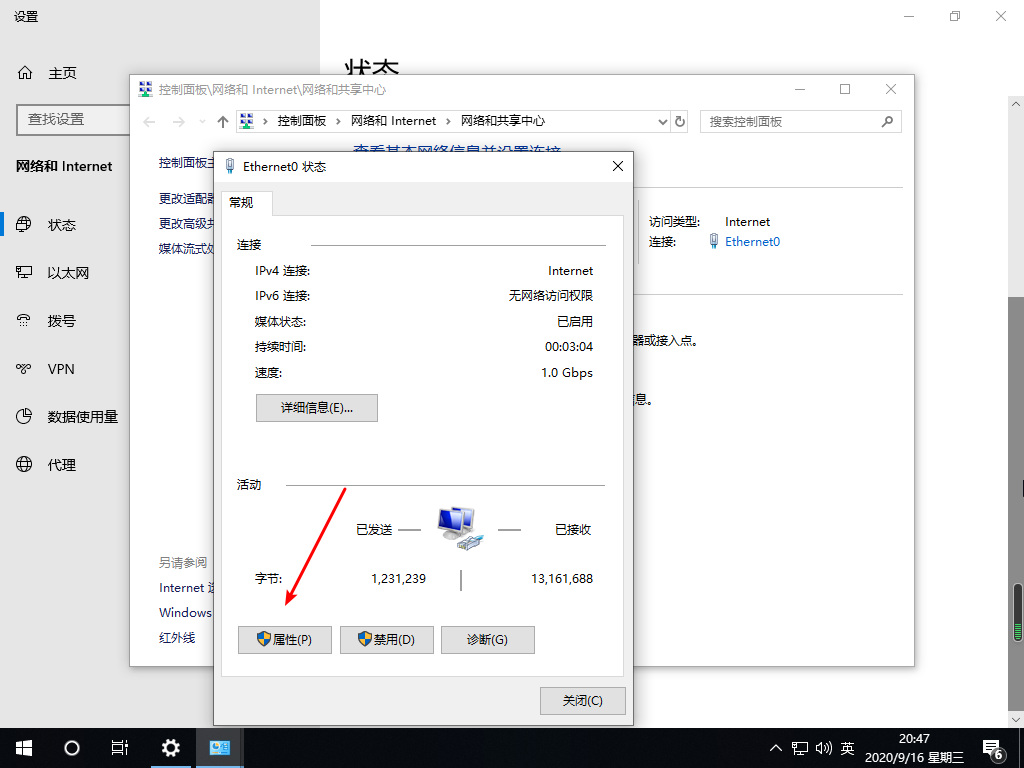Click the Settings window scrollbar down arrow

(x=1016, y=719)
